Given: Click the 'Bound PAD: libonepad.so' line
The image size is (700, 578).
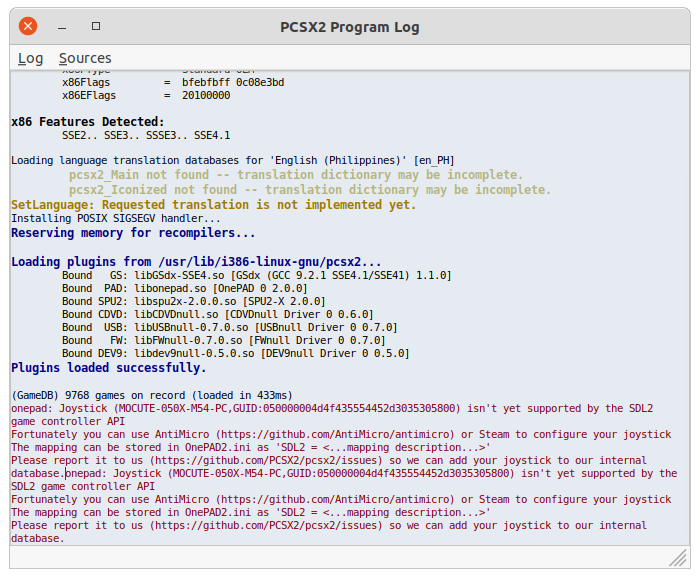Looking at the screenshot, I should (x=184, y=288).
